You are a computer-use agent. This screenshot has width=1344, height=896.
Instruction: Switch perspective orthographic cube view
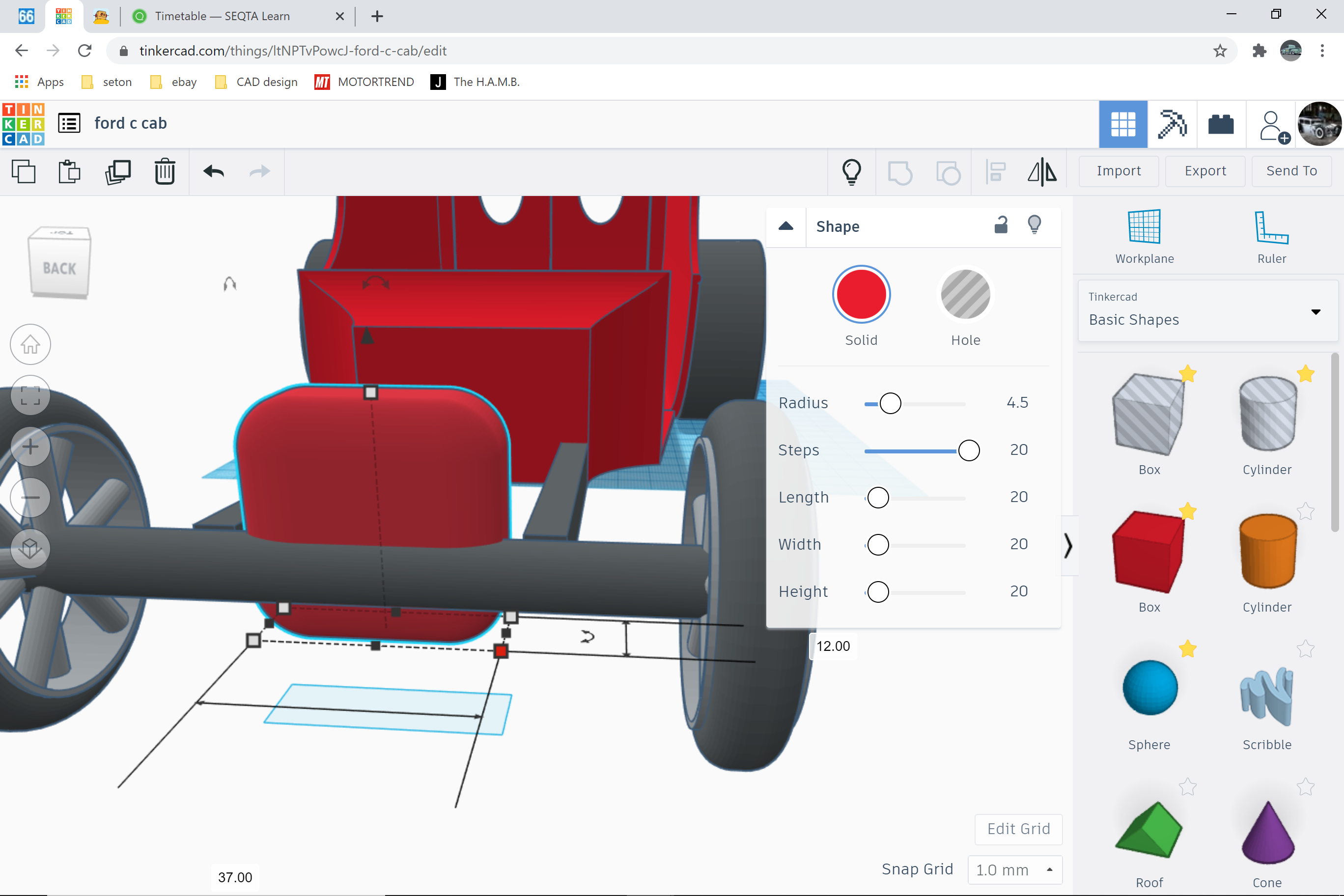pos(30,549)
